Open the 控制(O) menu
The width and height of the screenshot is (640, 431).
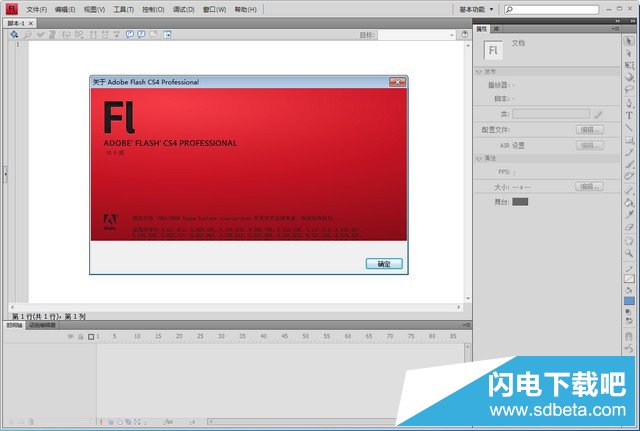[153, 9]
